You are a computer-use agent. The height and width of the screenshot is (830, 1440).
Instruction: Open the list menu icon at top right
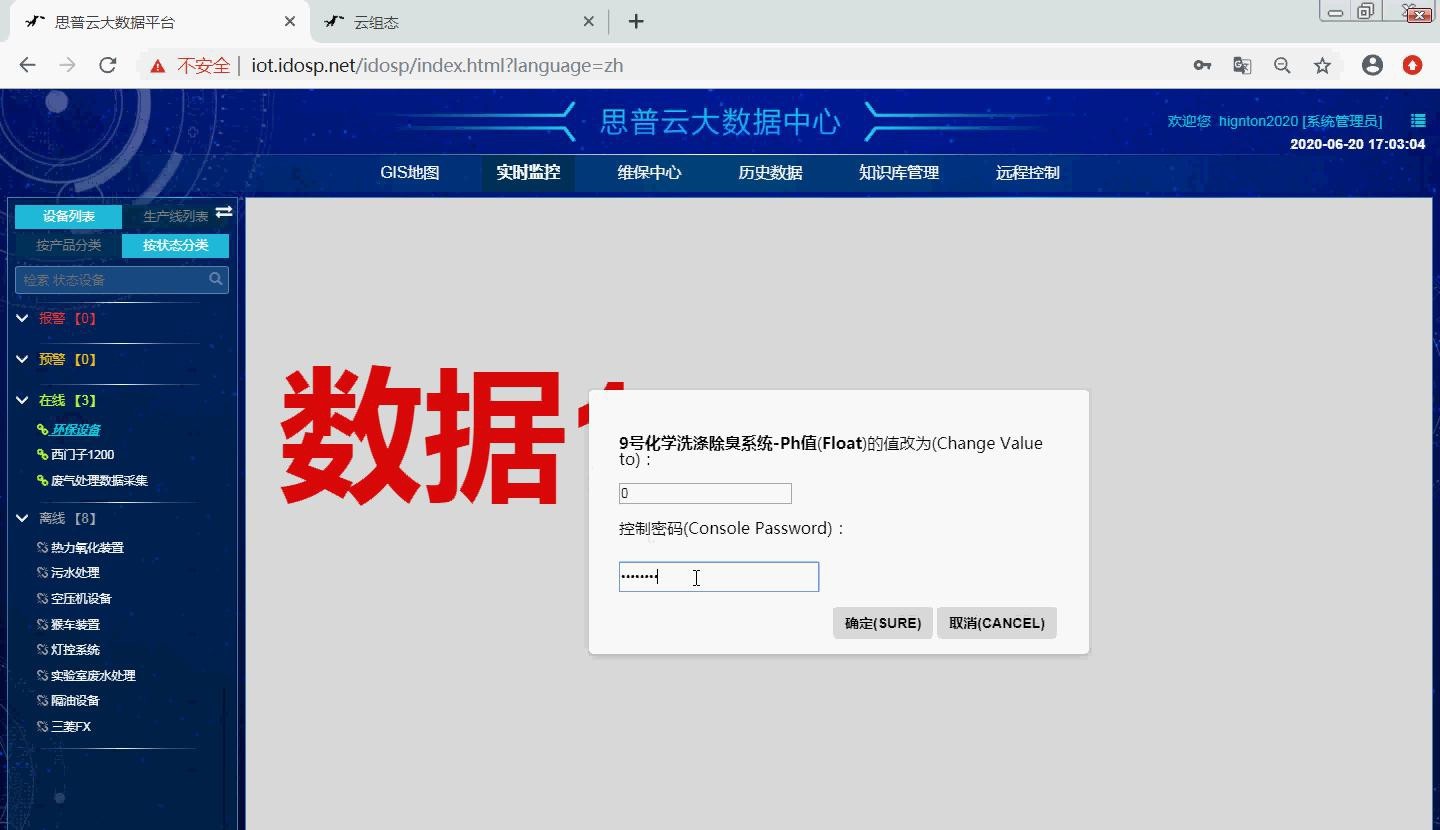coord(1417,120)
